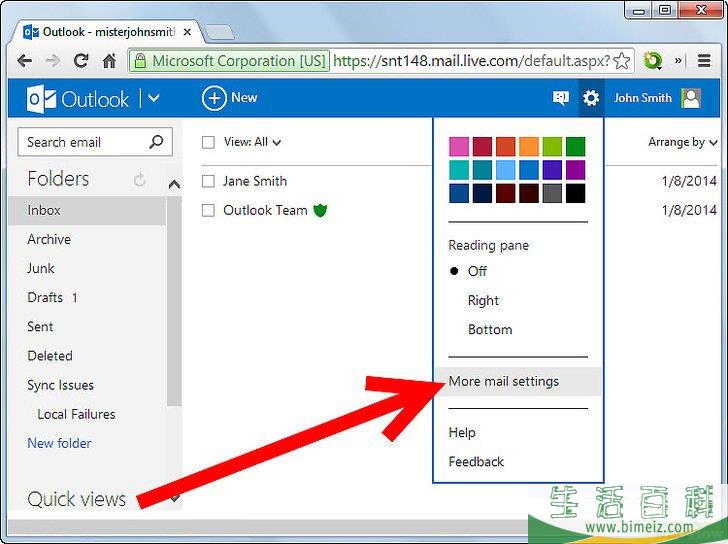Click the New folder link

pyautogui.click(x=59, y=443)
